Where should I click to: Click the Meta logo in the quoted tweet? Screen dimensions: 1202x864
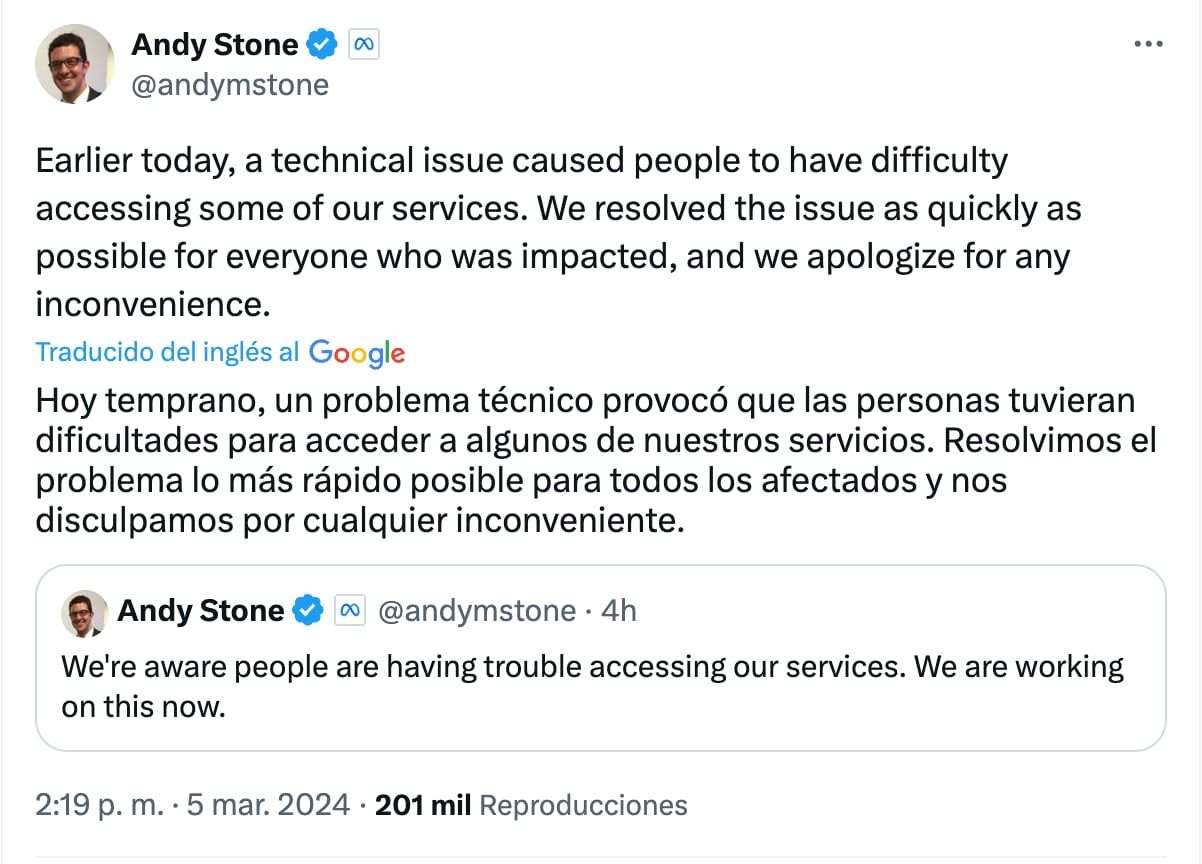pos(348,610)
